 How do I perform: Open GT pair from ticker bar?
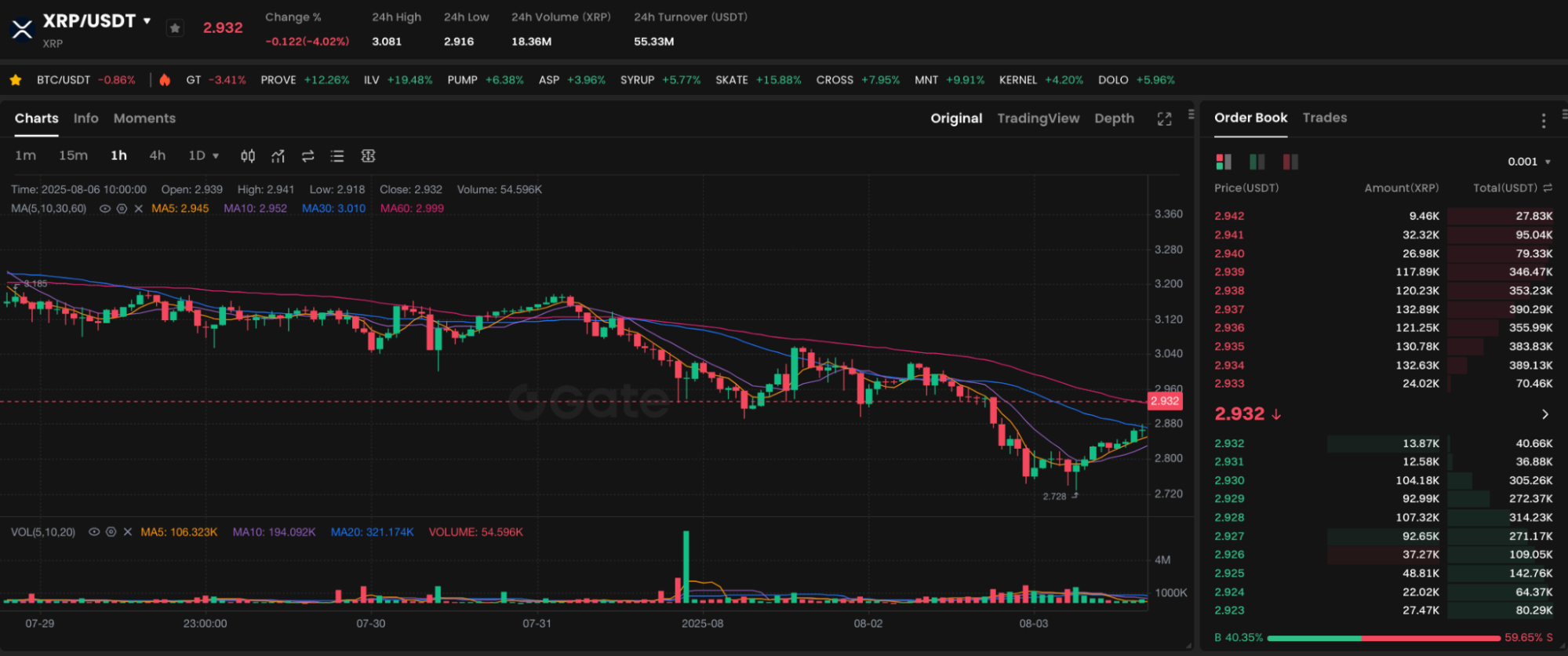pyautogui.click(x=216, y=80)
